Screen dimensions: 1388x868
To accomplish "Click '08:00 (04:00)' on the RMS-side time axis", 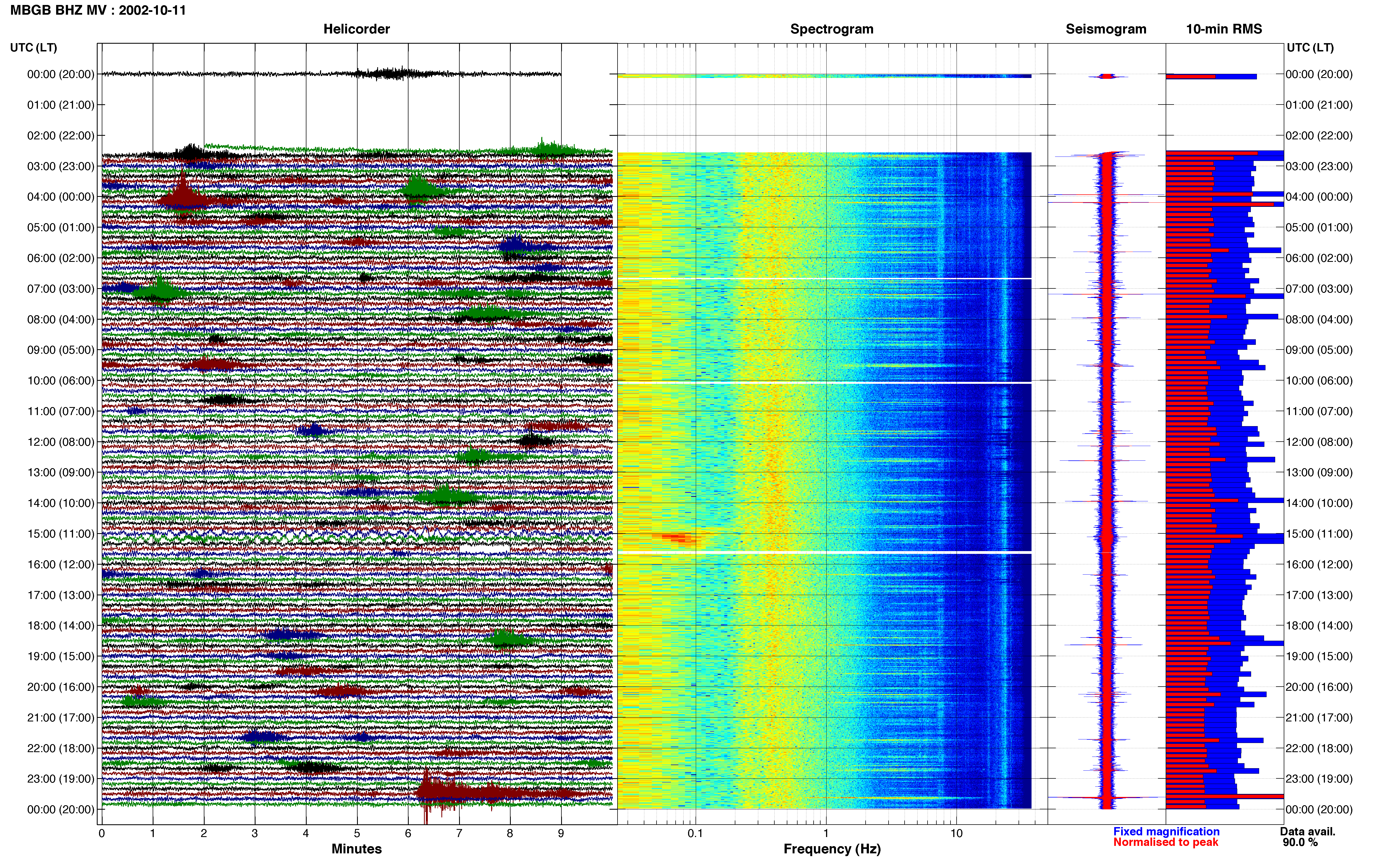I will [1319, 319].
